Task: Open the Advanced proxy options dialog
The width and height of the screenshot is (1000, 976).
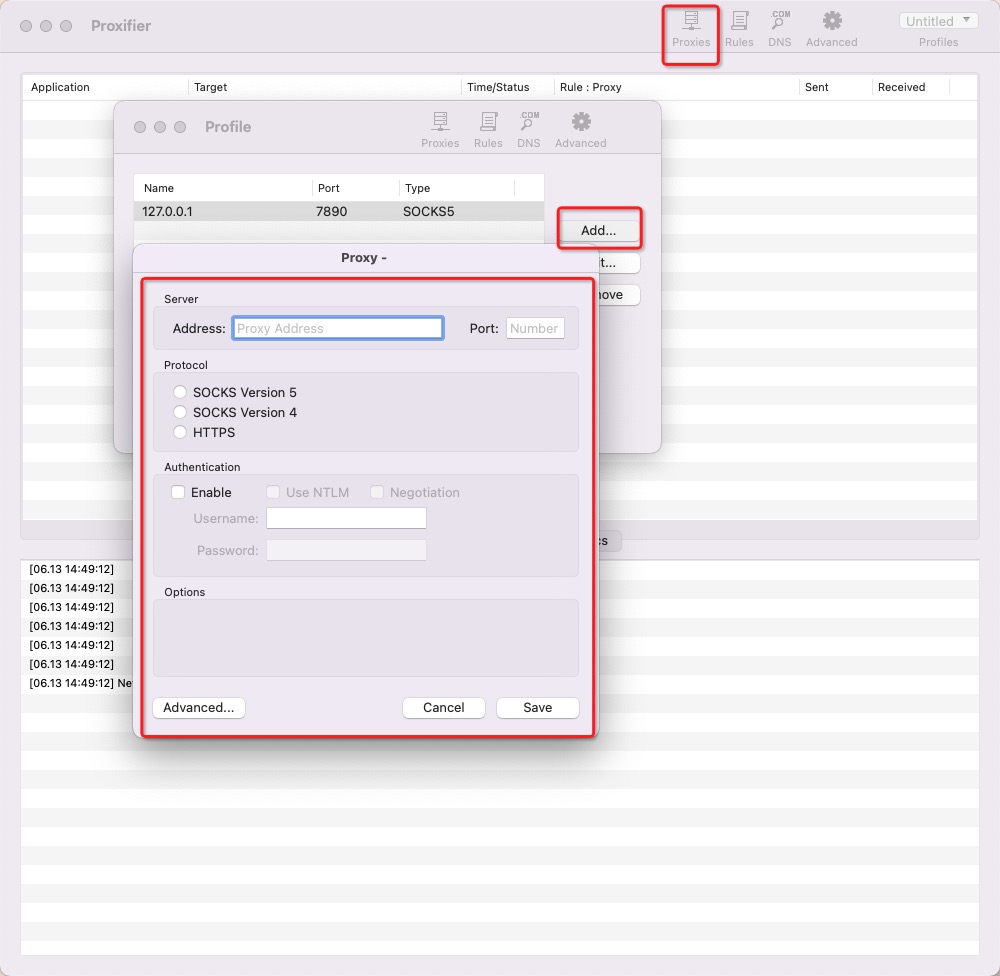Action: tap(198, 707)
